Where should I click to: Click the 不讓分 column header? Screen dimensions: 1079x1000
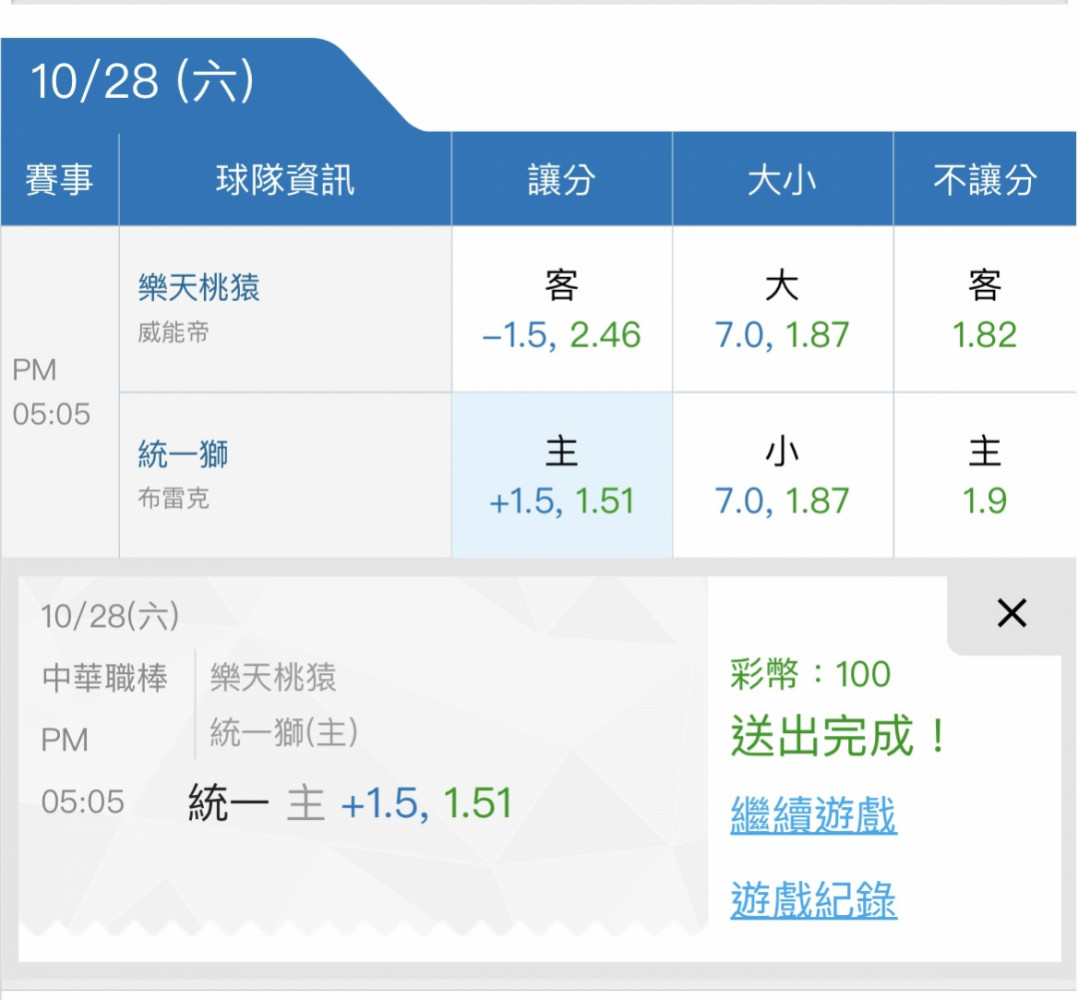(985, 179)
